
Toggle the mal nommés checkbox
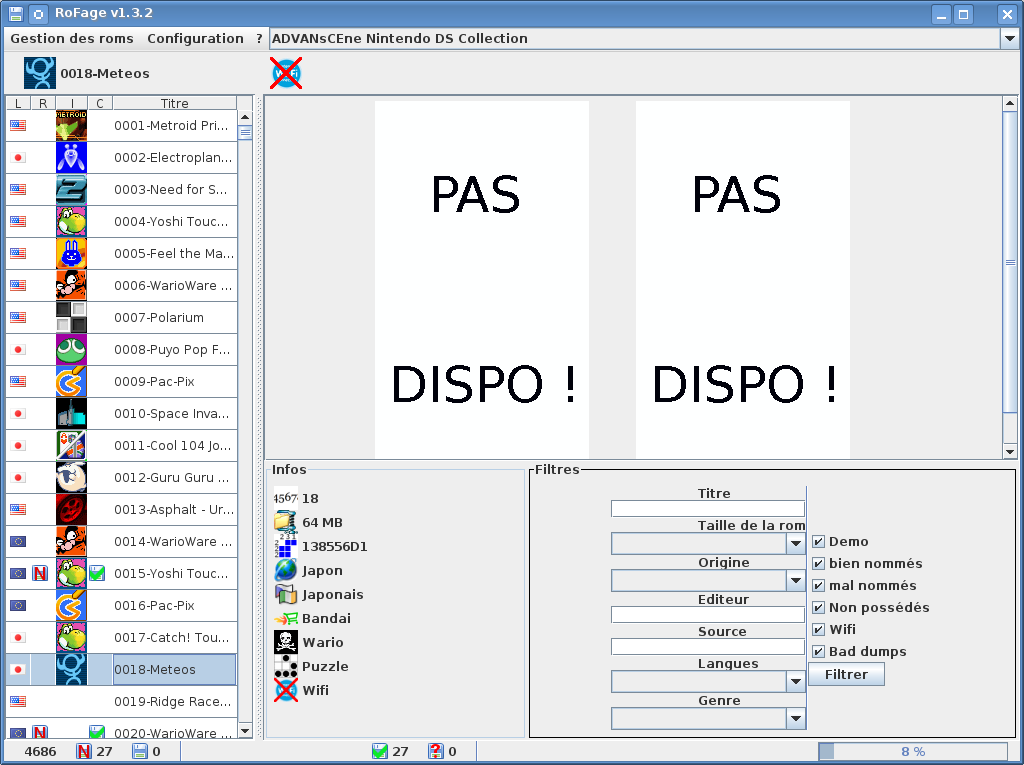tap(818, 586)
